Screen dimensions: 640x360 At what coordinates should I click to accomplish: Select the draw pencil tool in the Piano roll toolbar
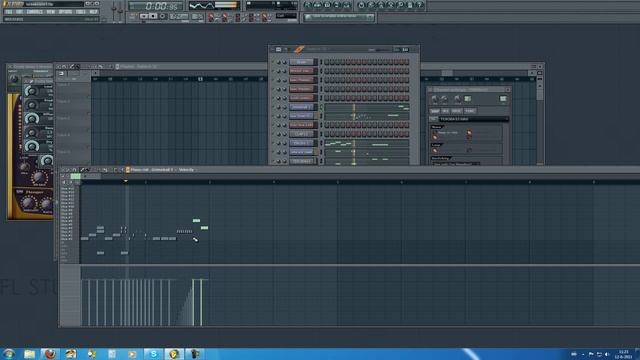point(82,170)
